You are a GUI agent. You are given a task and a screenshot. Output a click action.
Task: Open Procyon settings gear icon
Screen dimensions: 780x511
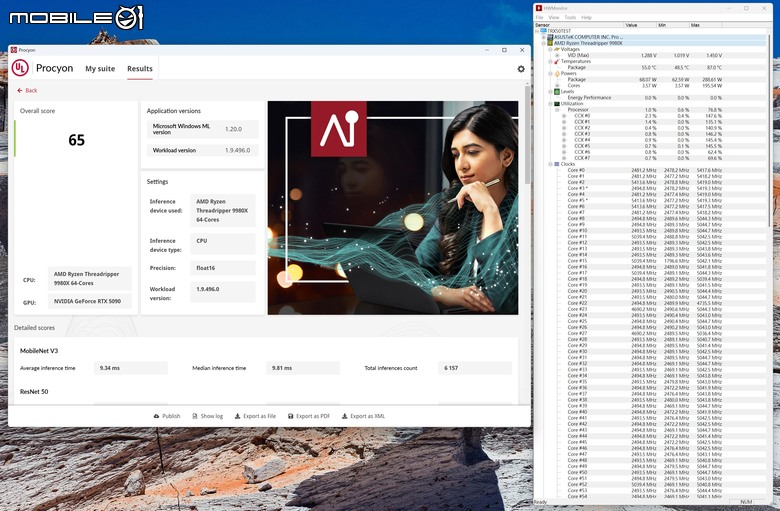pyautogui.click(x=521, y=69)
